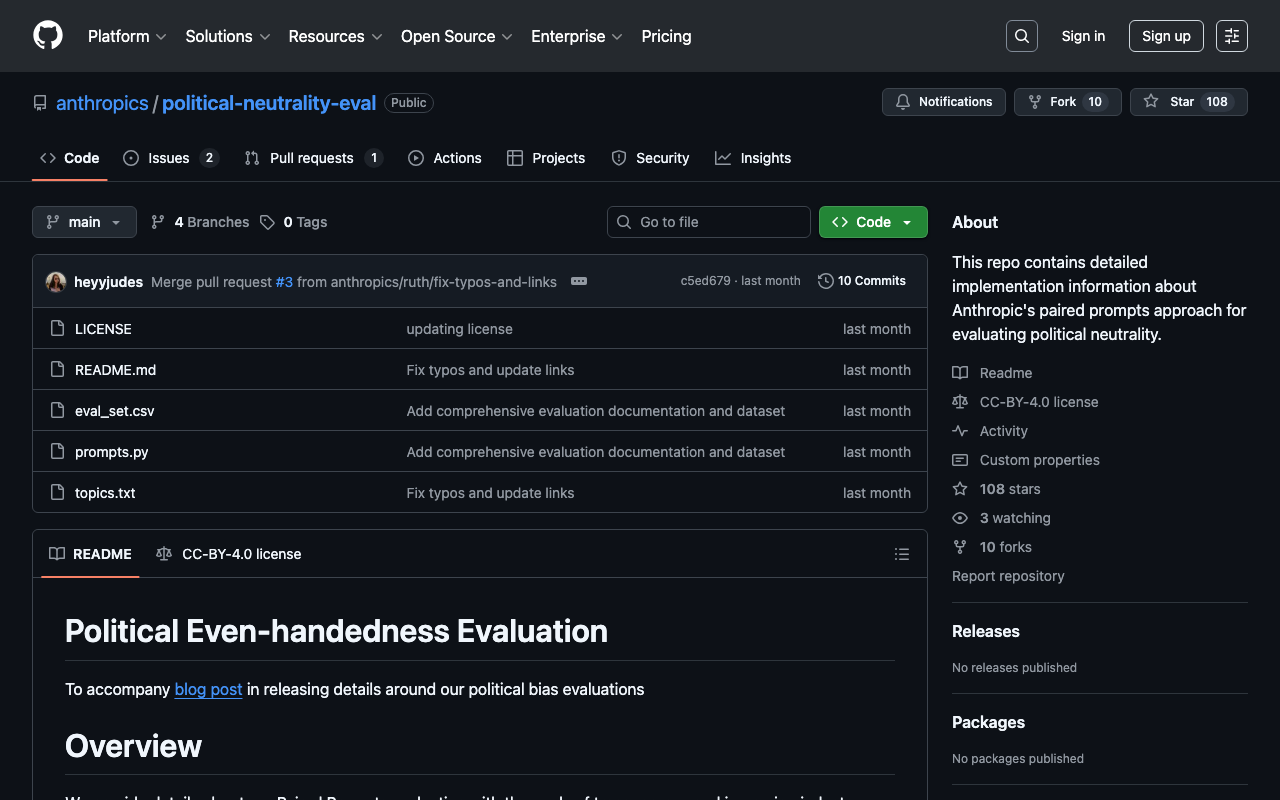This screenshot has width=1280, height=800.
Task: Expand commit message ellipsis icon
Action: pos(579,282)
